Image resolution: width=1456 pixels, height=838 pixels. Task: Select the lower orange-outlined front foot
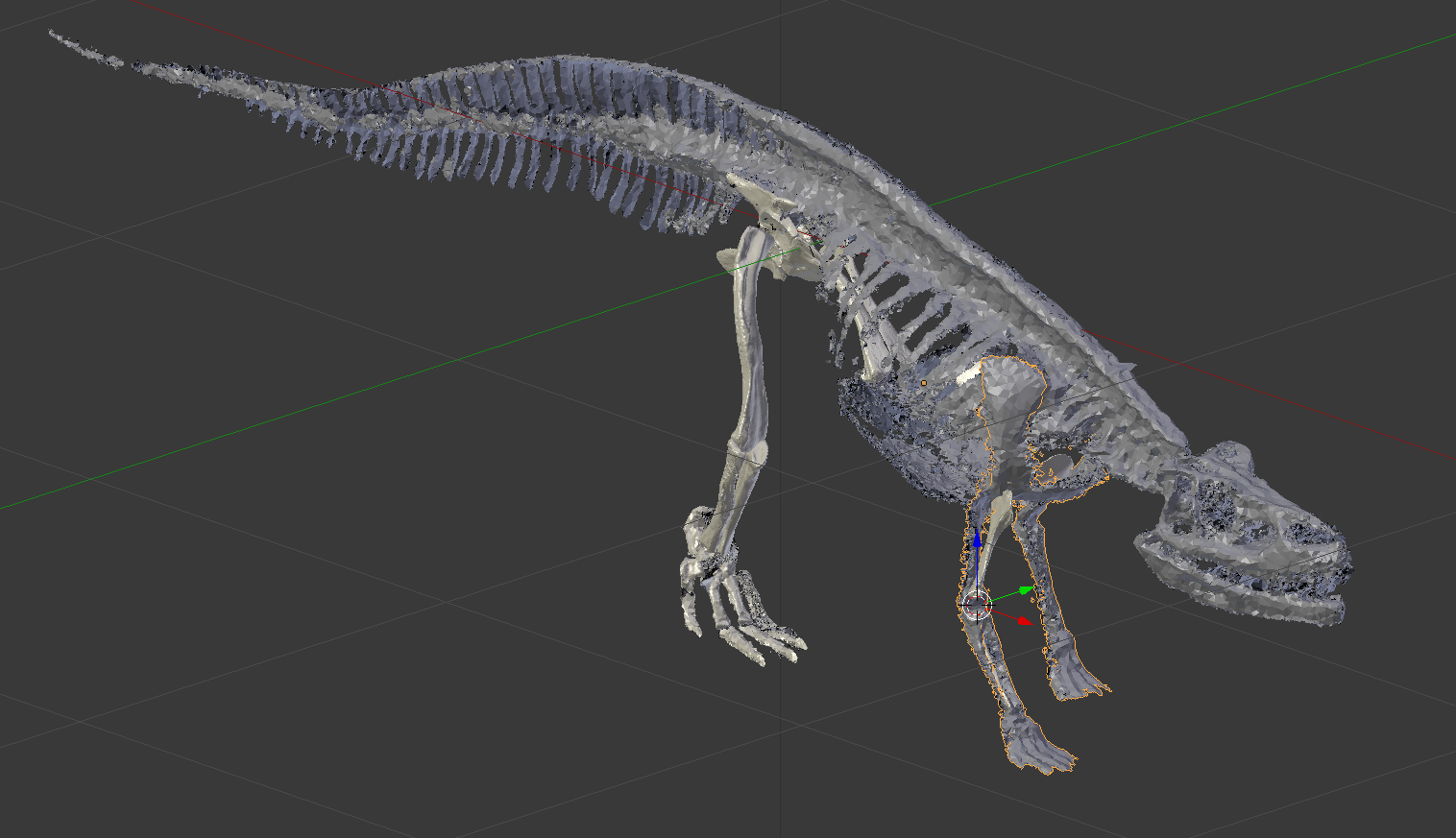pyautogui.click(x=1039, y=745)
